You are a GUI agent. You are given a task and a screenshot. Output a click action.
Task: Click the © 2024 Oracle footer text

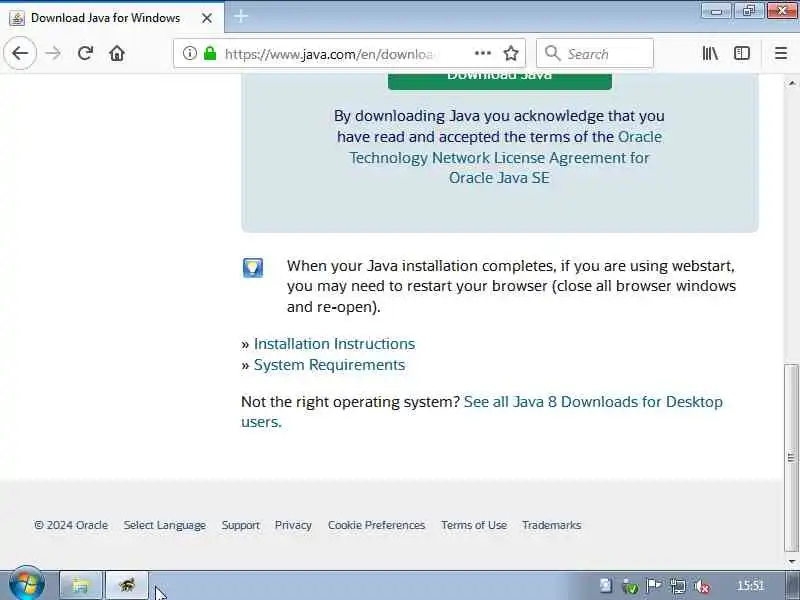click(x=71, y=525)
